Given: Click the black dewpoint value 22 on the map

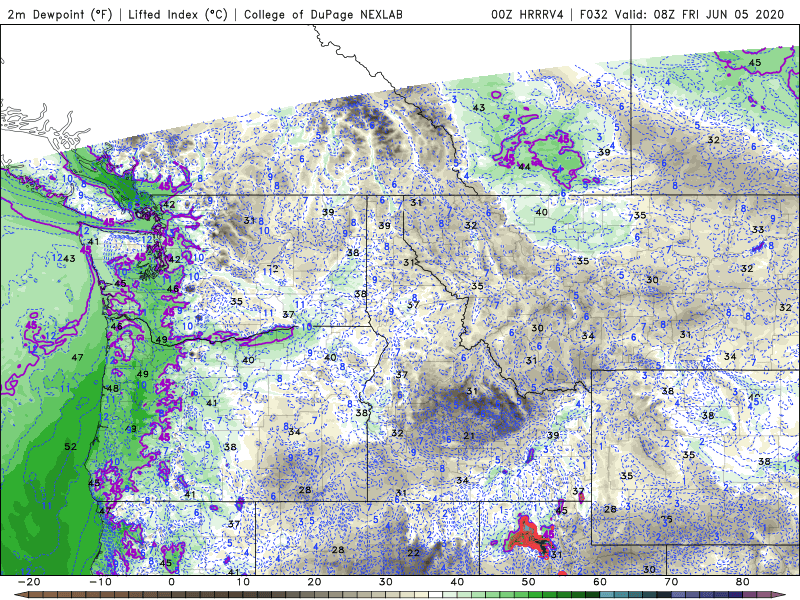Looking at the screenshot, I should click(413, 553).
